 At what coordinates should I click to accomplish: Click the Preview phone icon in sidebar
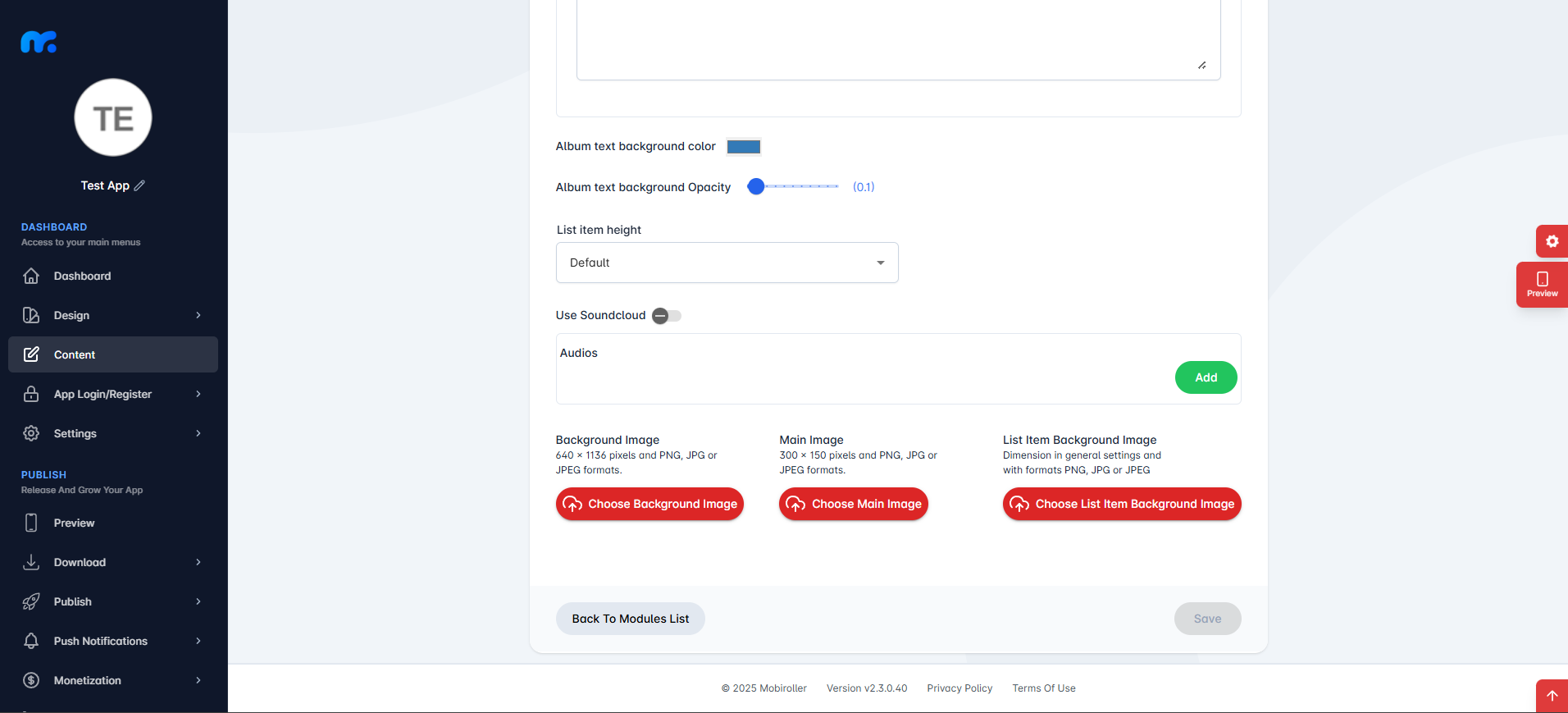pyautogui.click(x=31, y=523)
